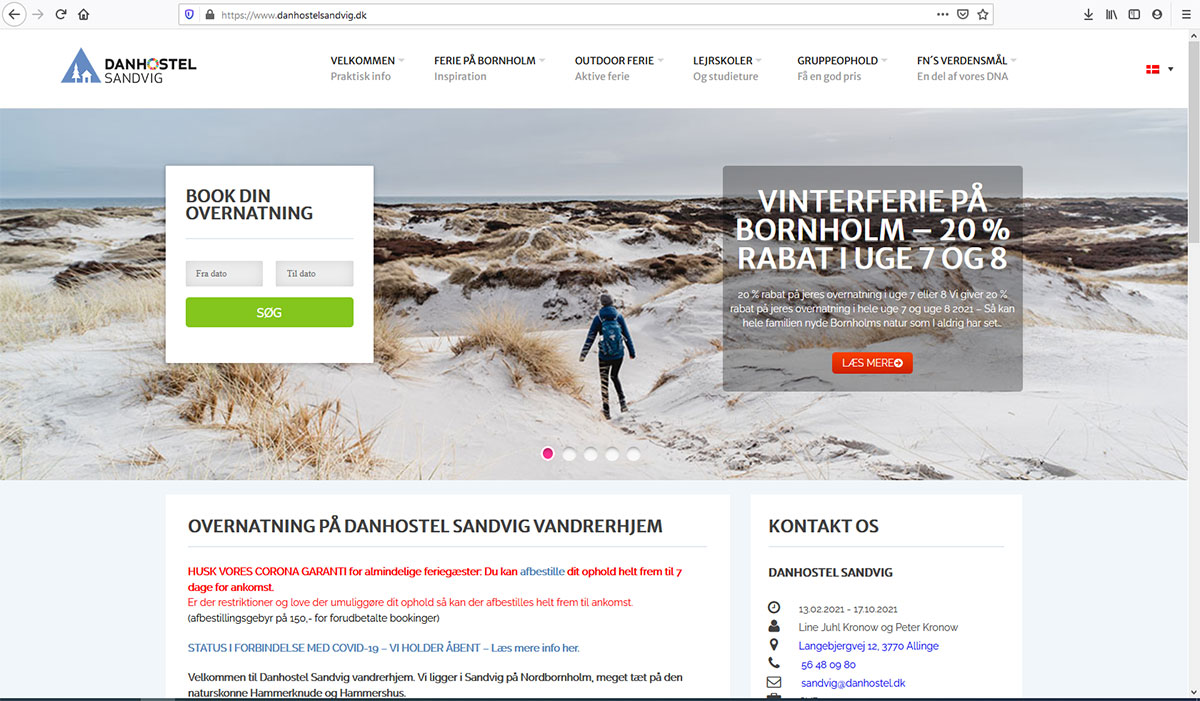Image resolution: width=1200 pixels, height=701 pixels.
Task: Bookmark this page with the star icon
Action: pyautogui.click(x=983, y=14)
